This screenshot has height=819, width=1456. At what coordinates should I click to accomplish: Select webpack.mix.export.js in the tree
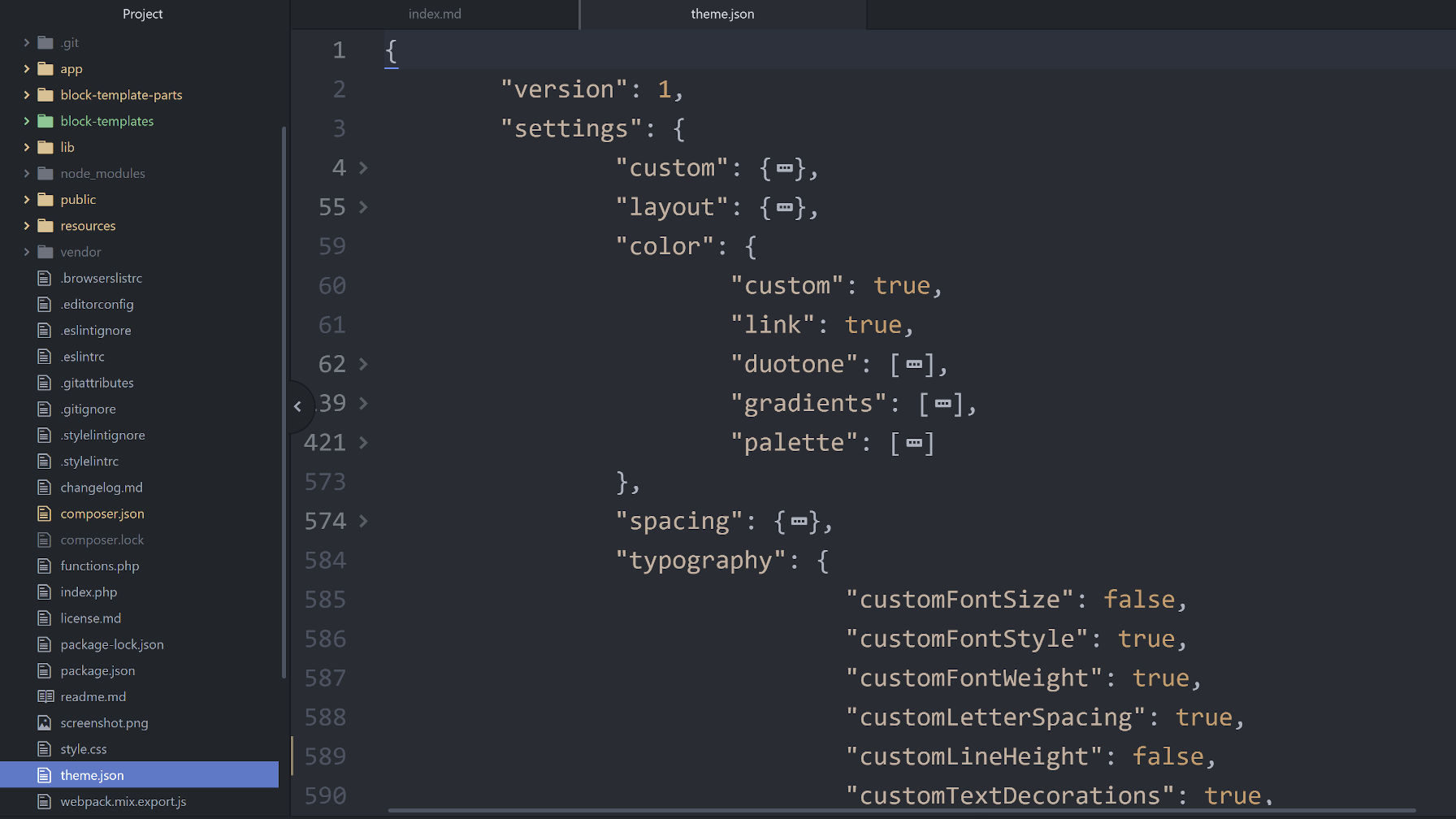[122, 801]
